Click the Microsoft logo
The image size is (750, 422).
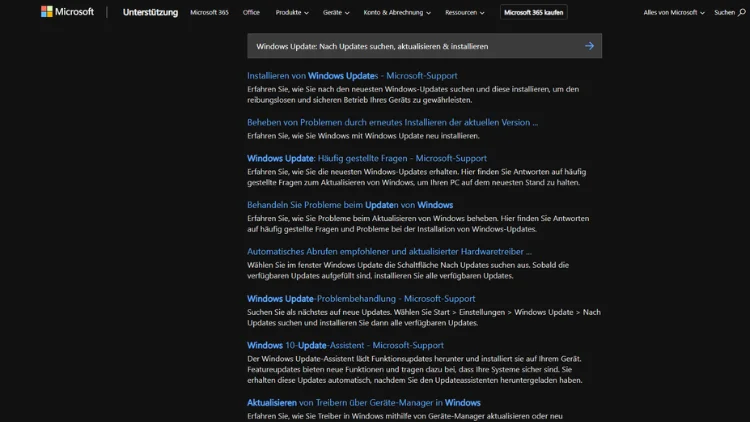click(x=67, y=12)
